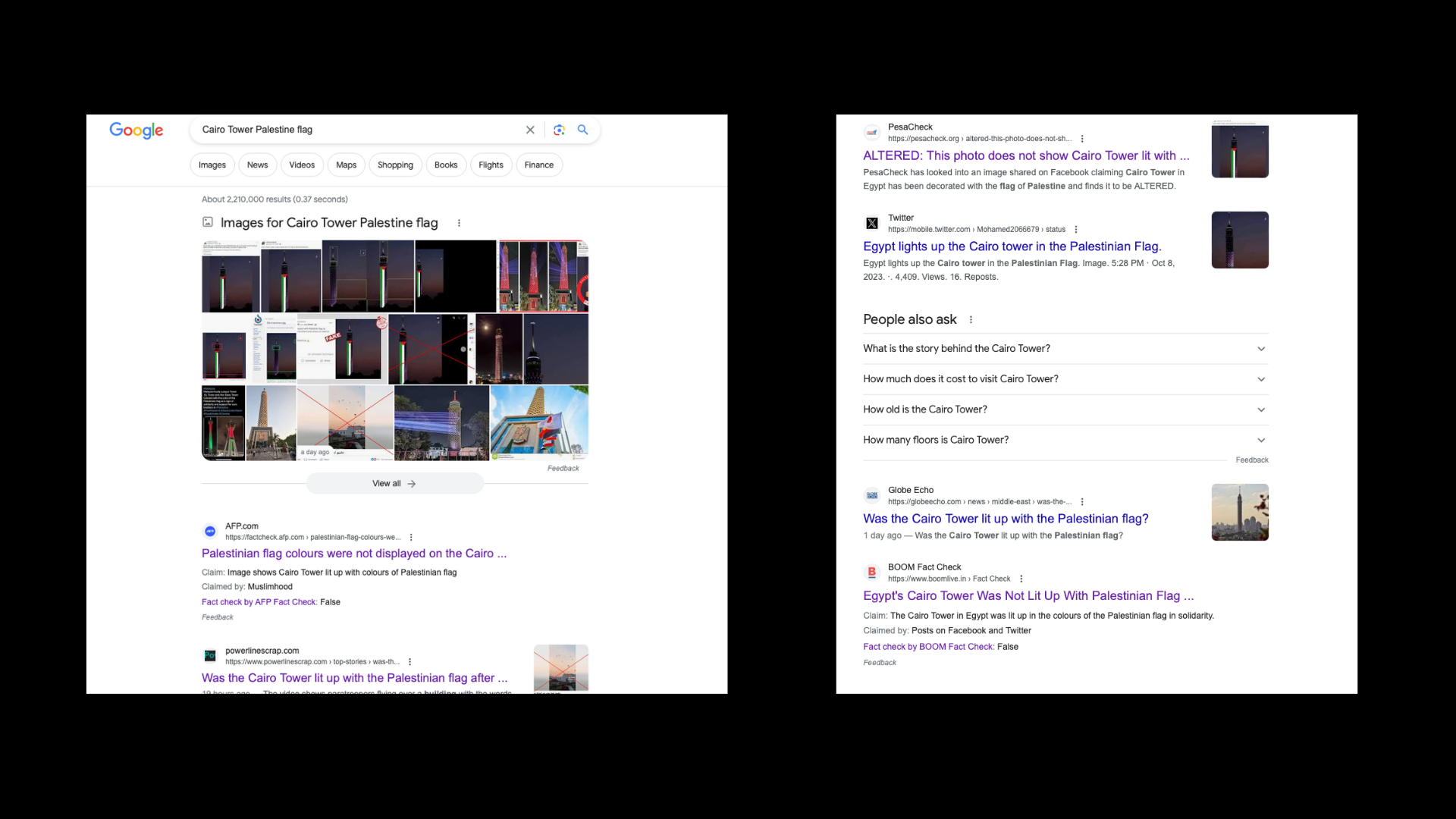Viewport: 1456px width, 819px height.
Task: Open first image thumbnail in top row
Action: click(x=231, y=276)
